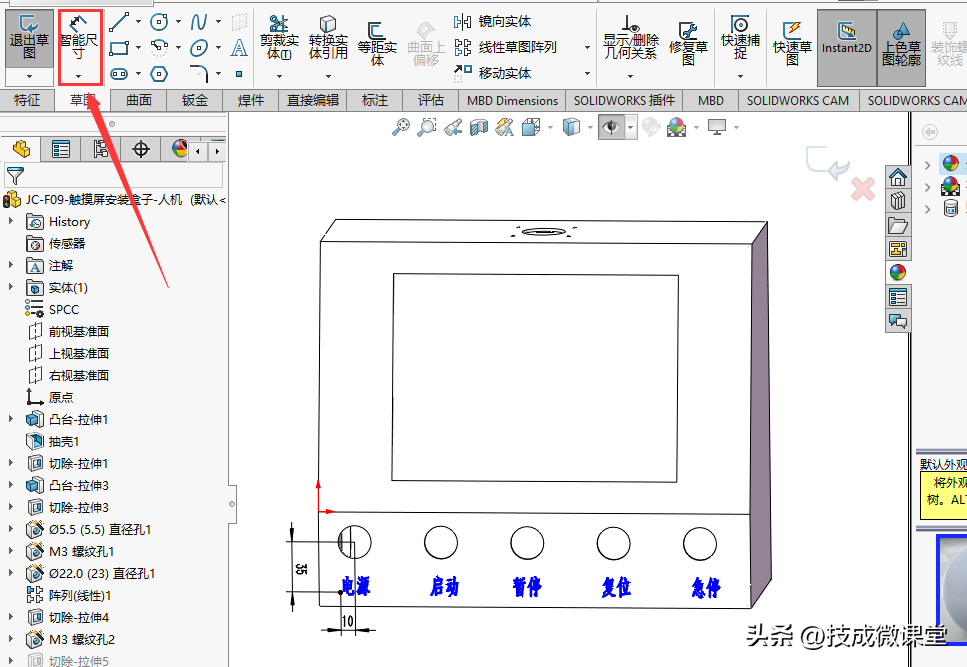Switch to the 评估 (Evaluate) tab
This screenshot has height=667, width=967.
pos(430,100)
